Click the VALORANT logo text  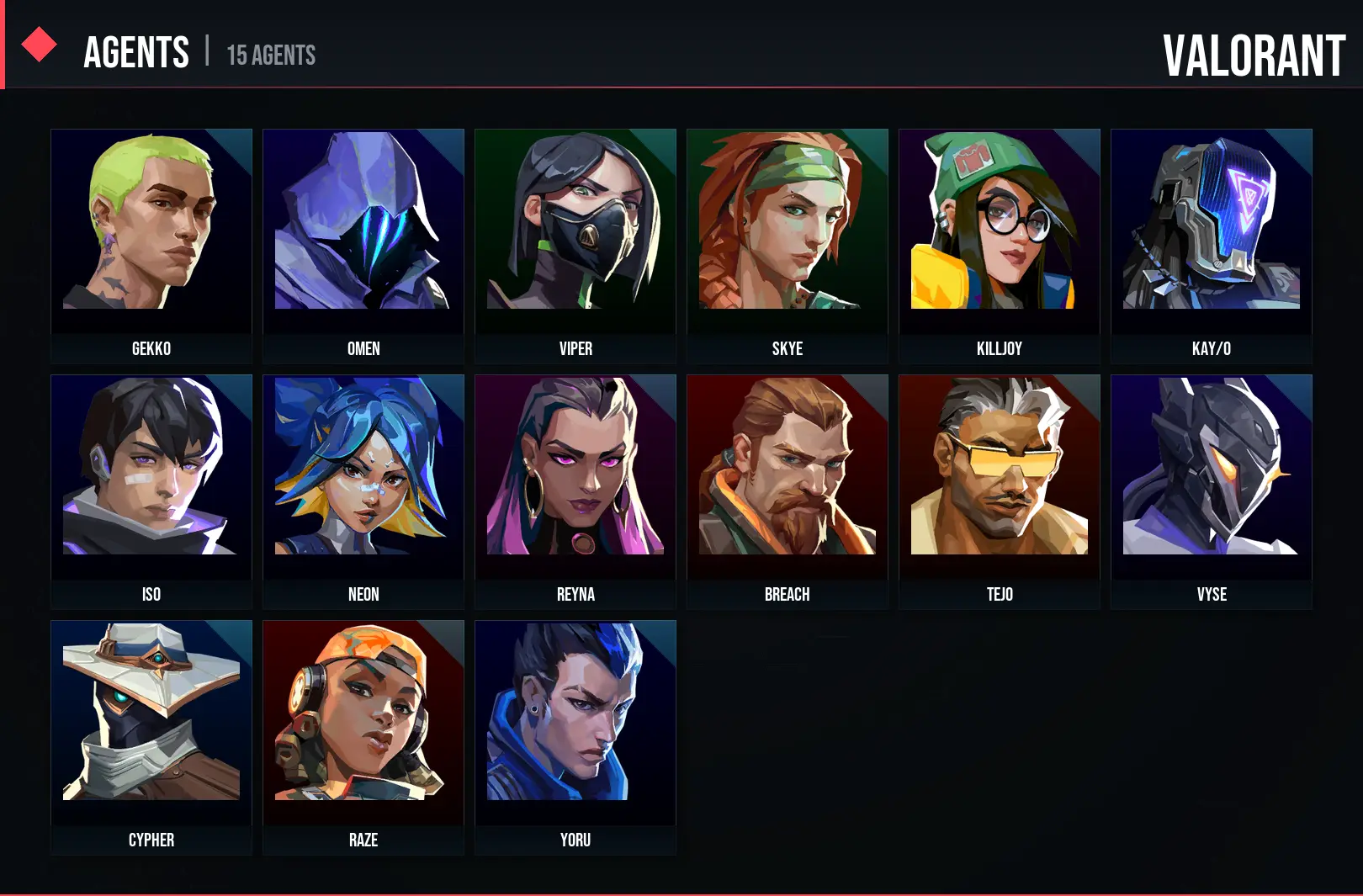pyautogui.click(x=1254, y=56)
